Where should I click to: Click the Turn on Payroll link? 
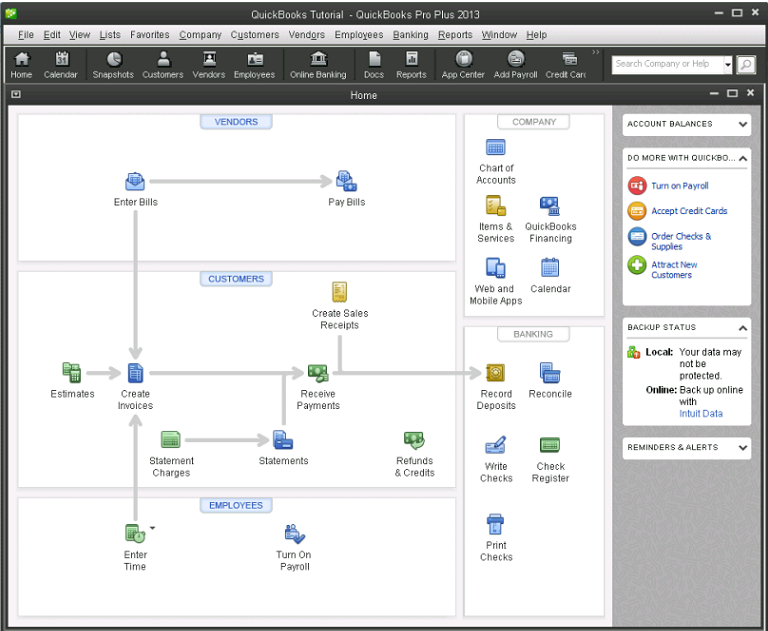click(679, 186)
